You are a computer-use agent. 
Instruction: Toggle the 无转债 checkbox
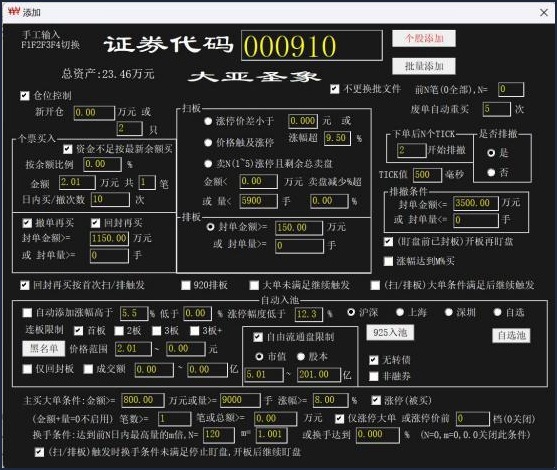(x=373, y=360)
